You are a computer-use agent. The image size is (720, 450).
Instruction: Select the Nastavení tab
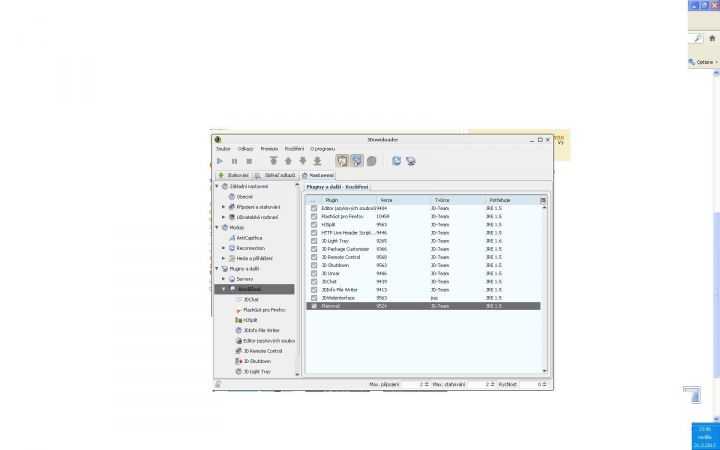coord(318,175)
